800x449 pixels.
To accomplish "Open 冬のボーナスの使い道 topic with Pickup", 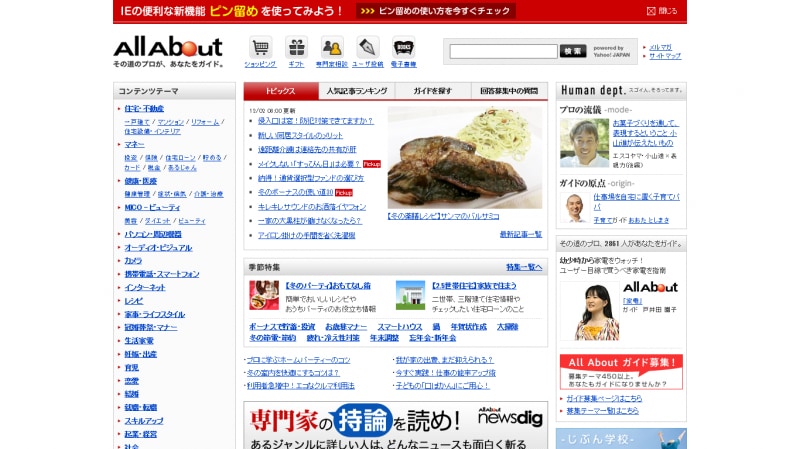I will [x=295, y=192].
